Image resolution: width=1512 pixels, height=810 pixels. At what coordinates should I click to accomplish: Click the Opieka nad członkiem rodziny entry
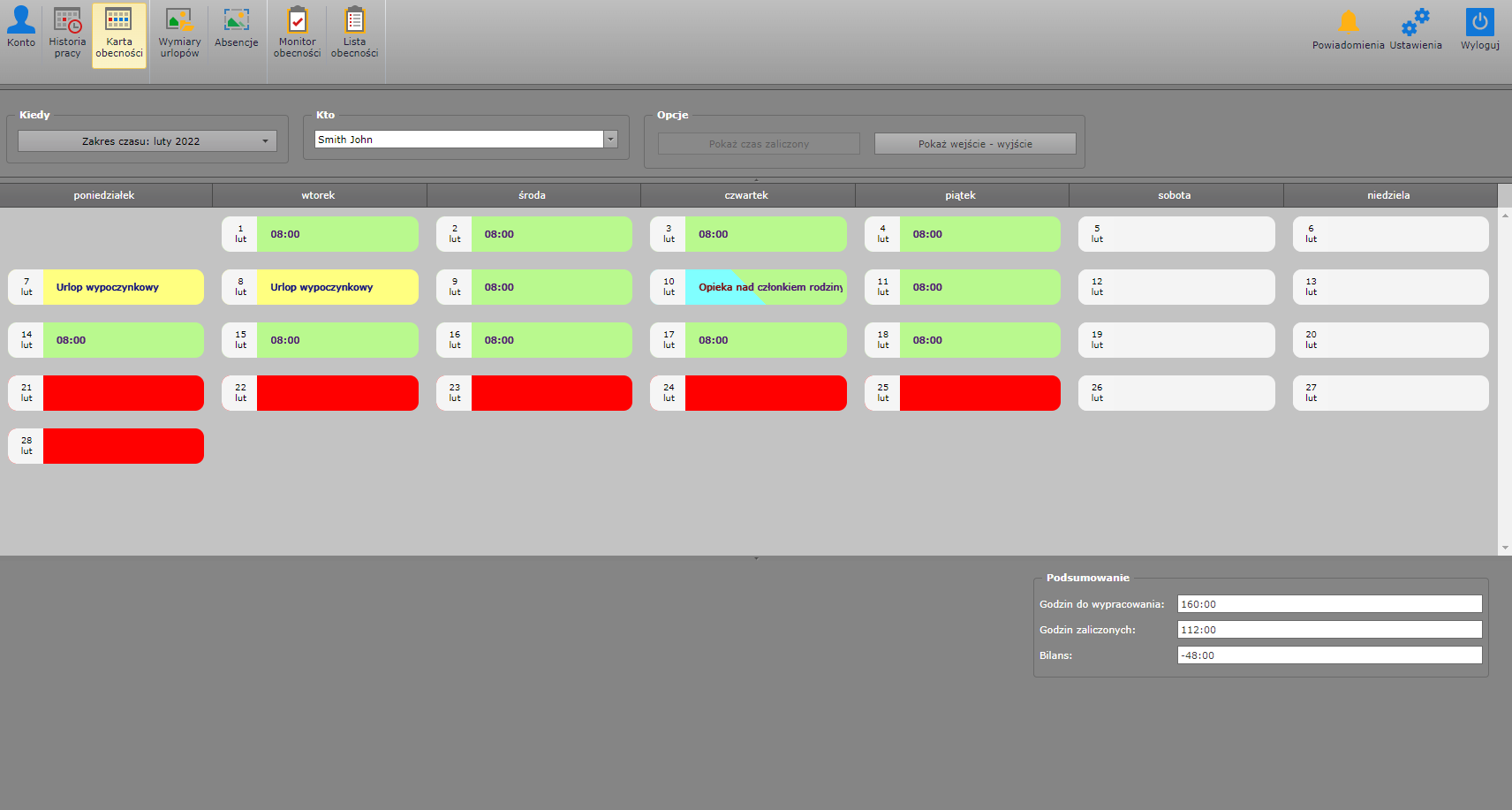[765, 287]
